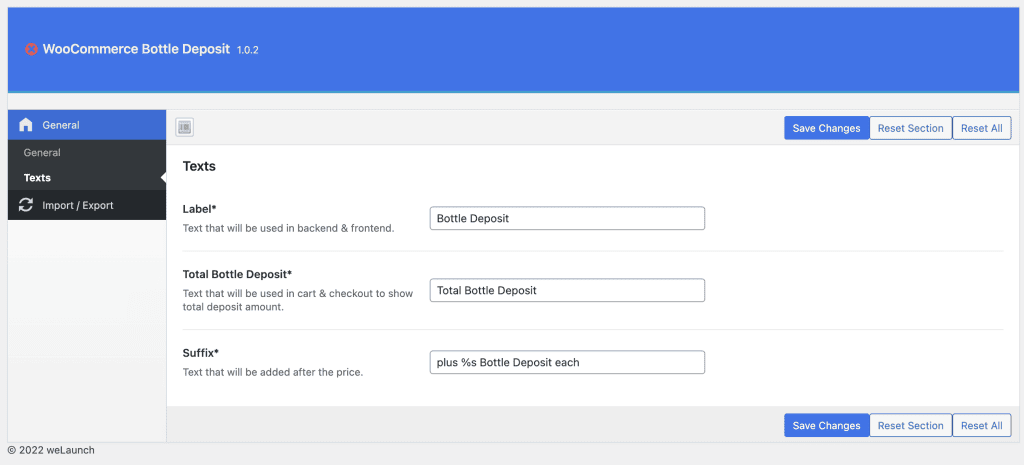This screenshot has height=465, width=1024.
Task: Click the red plugin logo icon in header
Action: 31,49
